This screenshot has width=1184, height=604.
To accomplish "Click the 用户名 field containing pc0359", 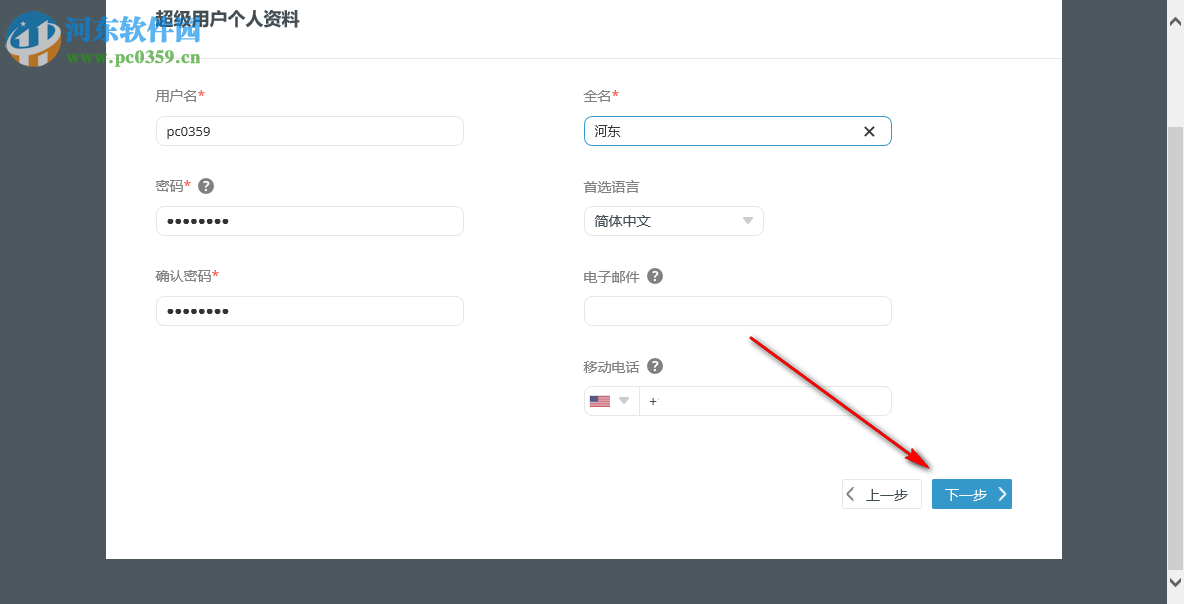I will [x=309, y=131].
